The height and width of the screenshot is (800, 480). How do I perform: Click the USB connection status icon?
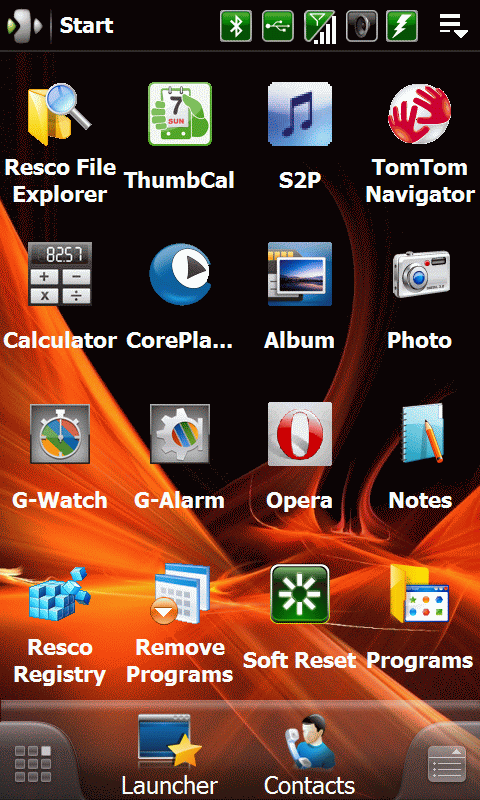[277, 26]
